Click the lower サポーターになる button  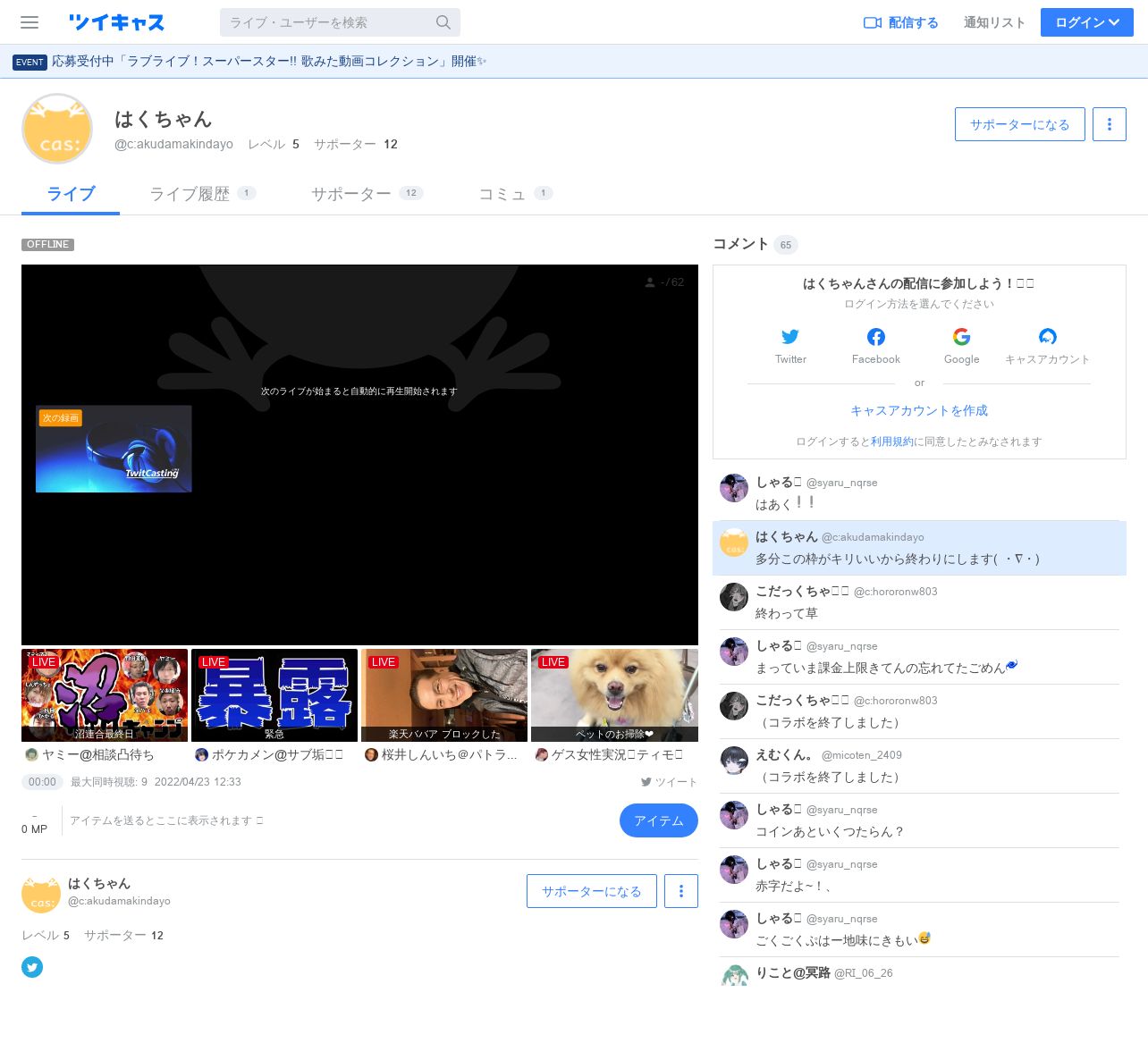(x=592, y=891)
